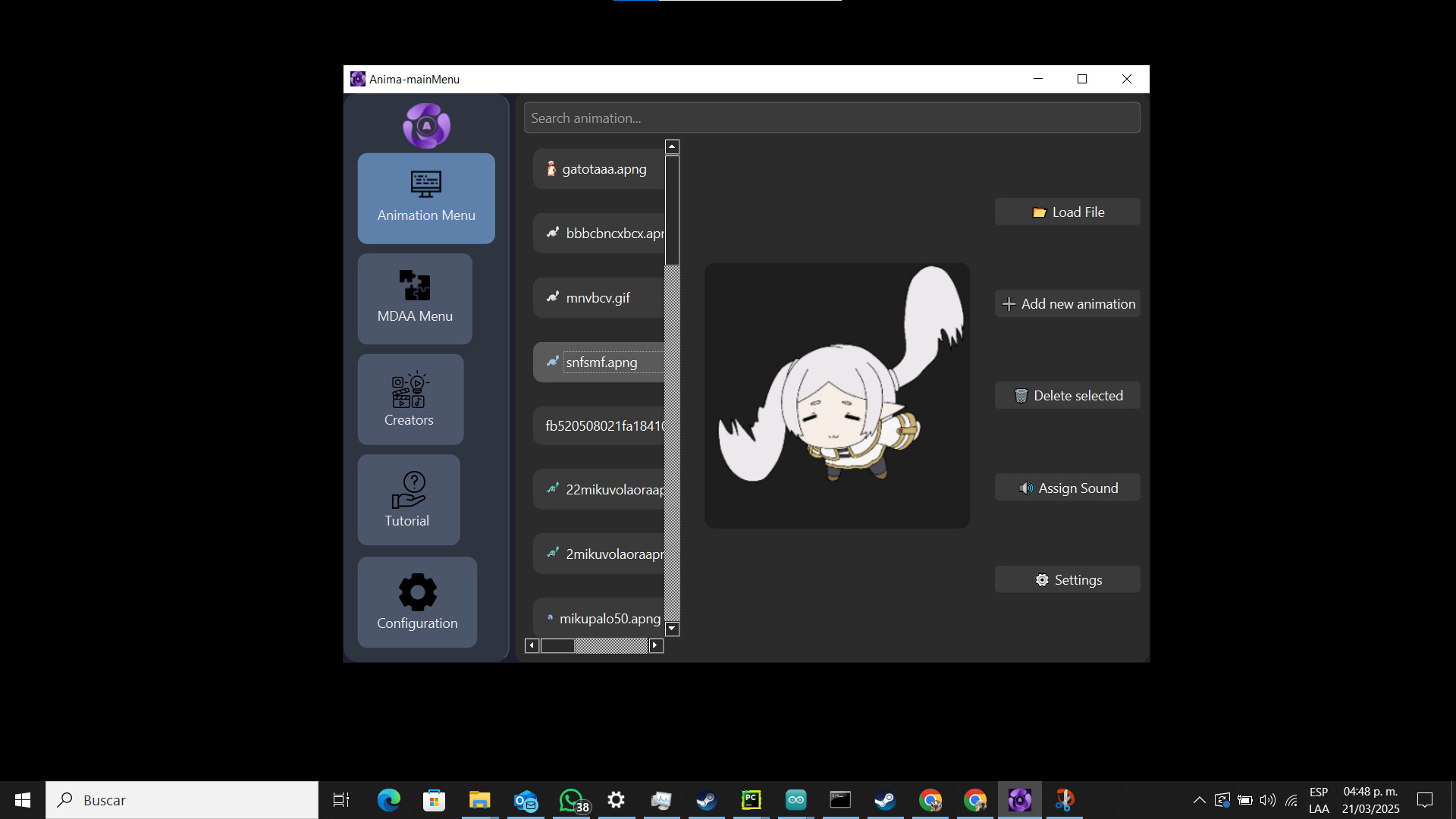Click the volume icon in system tray
This screenshot has height=819, width=1456.
1269,799
